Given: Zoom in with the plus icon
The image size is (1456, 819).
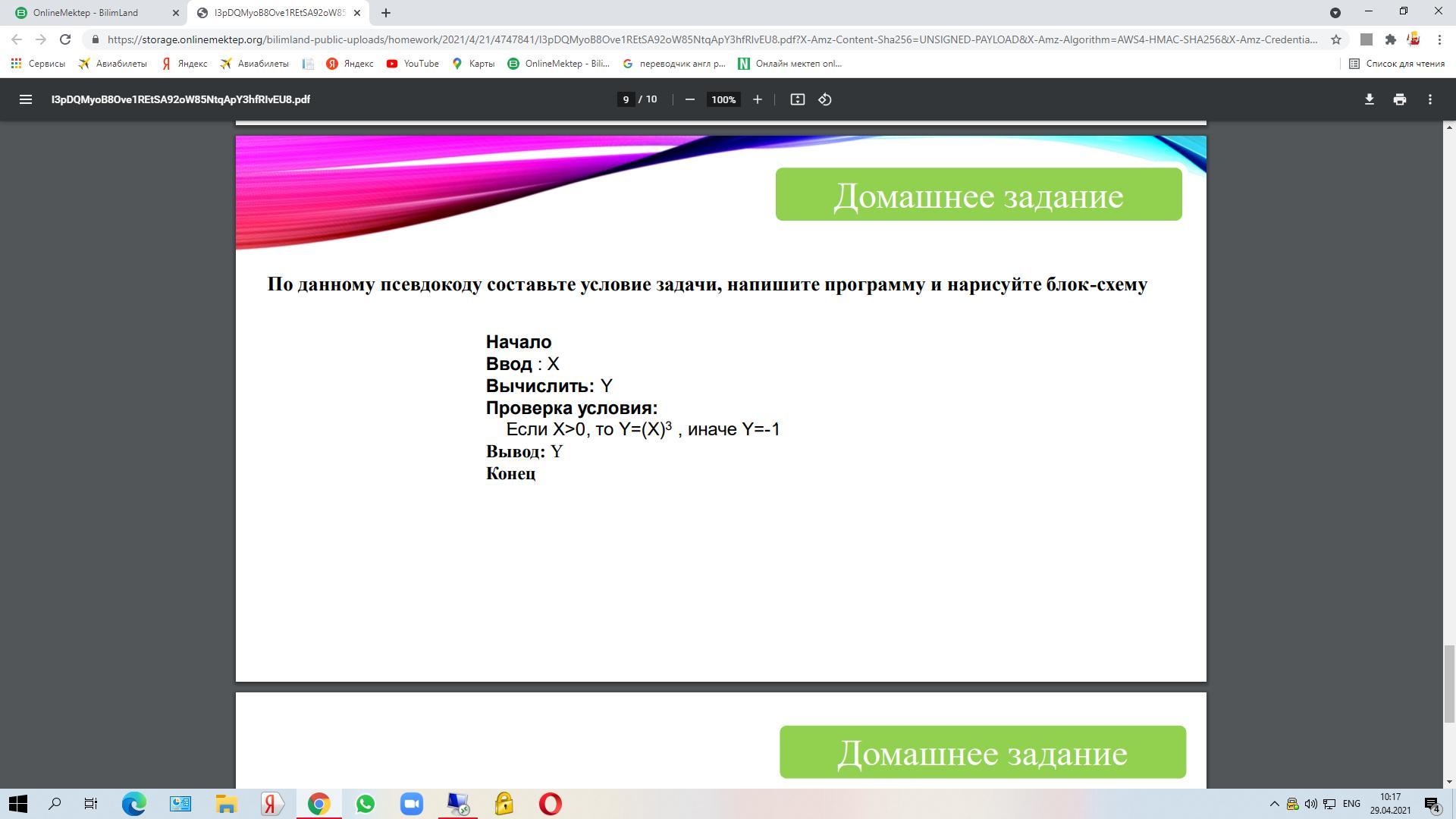Looking at the screenshot, I should click(x=757, y=99).
